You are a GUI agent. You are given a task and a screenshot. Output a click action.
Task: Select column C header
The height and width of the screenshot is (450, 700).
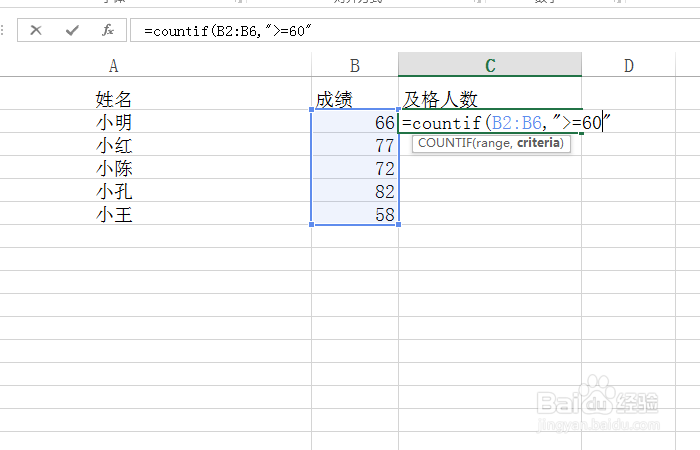490,65
